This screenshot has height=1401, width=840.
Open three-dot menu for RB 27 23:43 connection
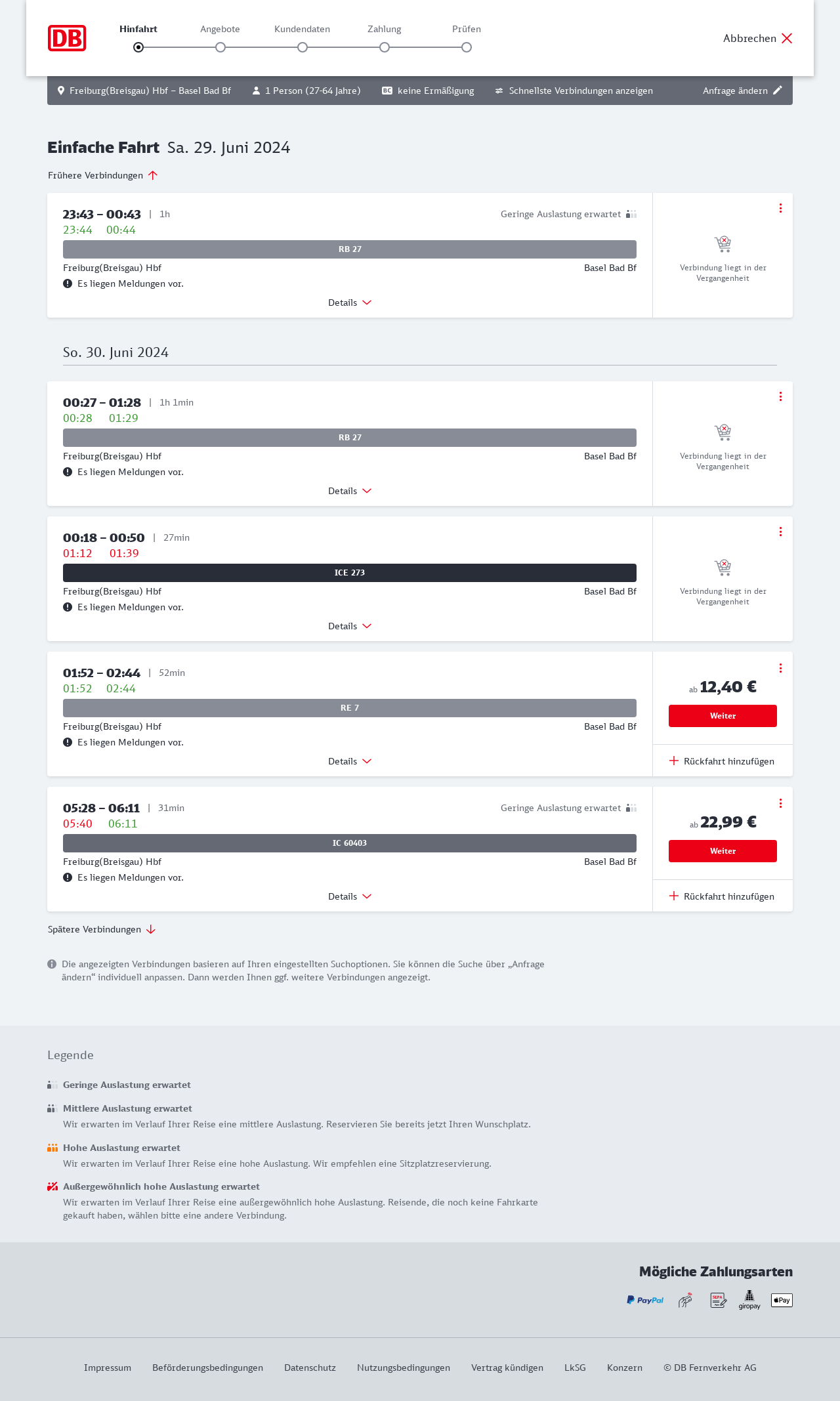tap(780, 208)
